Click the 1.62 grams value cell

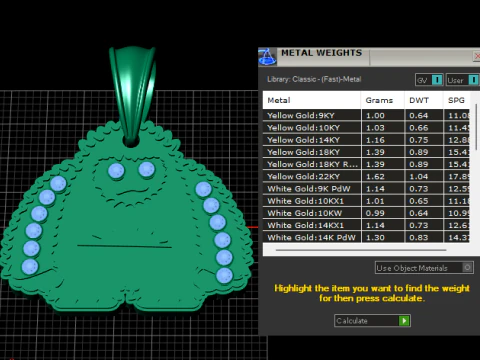tap(383, 176)
